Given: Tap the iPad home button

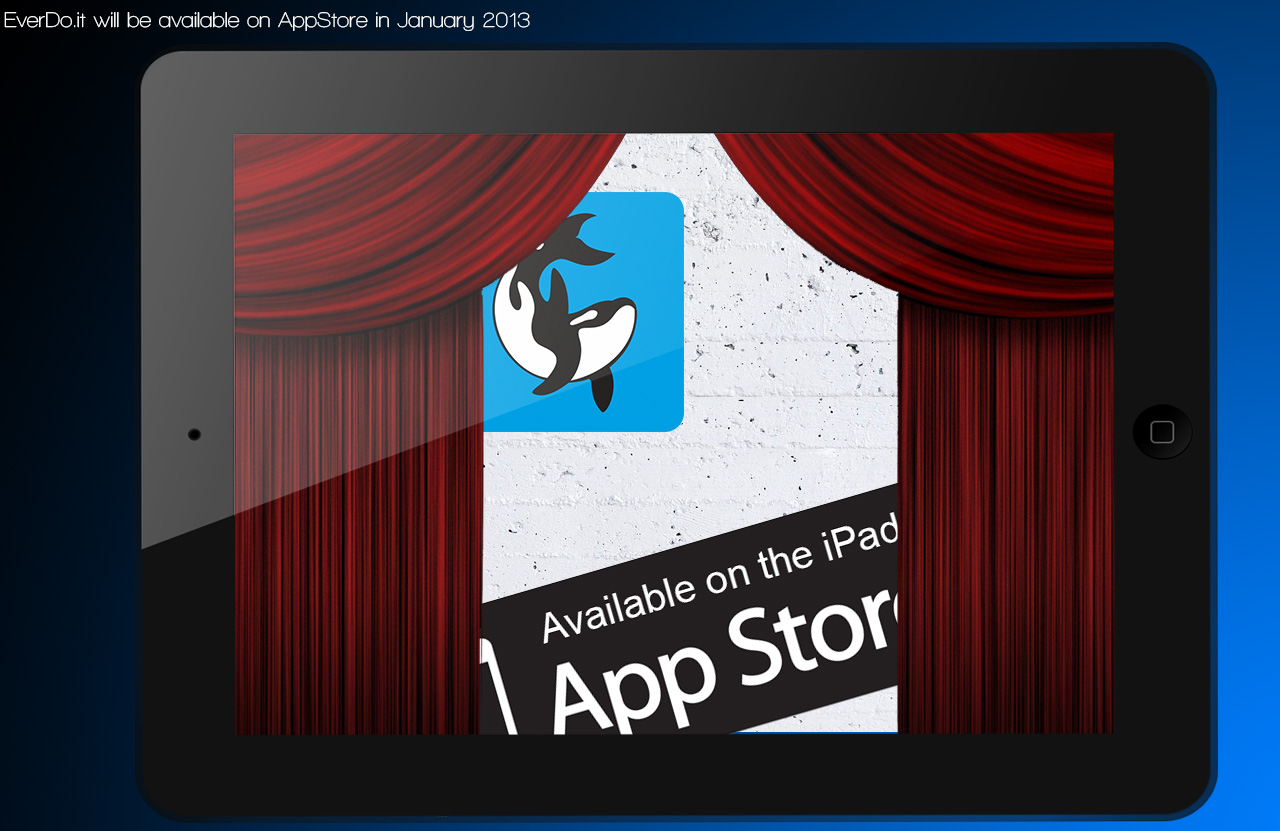Looking at the screenshot, I should [1162, 432].
